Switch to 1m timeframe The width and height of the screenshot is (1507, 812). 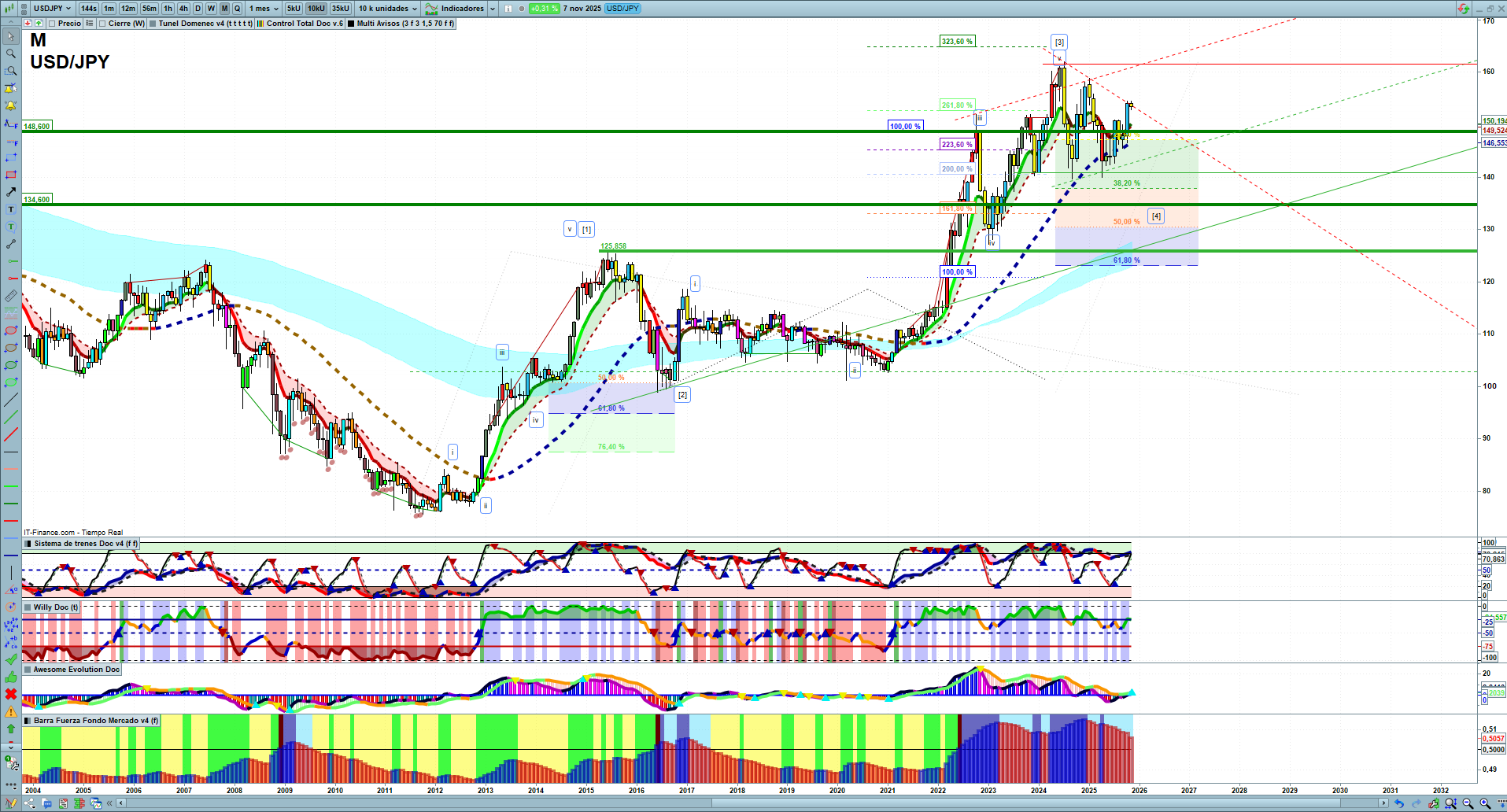109,9
